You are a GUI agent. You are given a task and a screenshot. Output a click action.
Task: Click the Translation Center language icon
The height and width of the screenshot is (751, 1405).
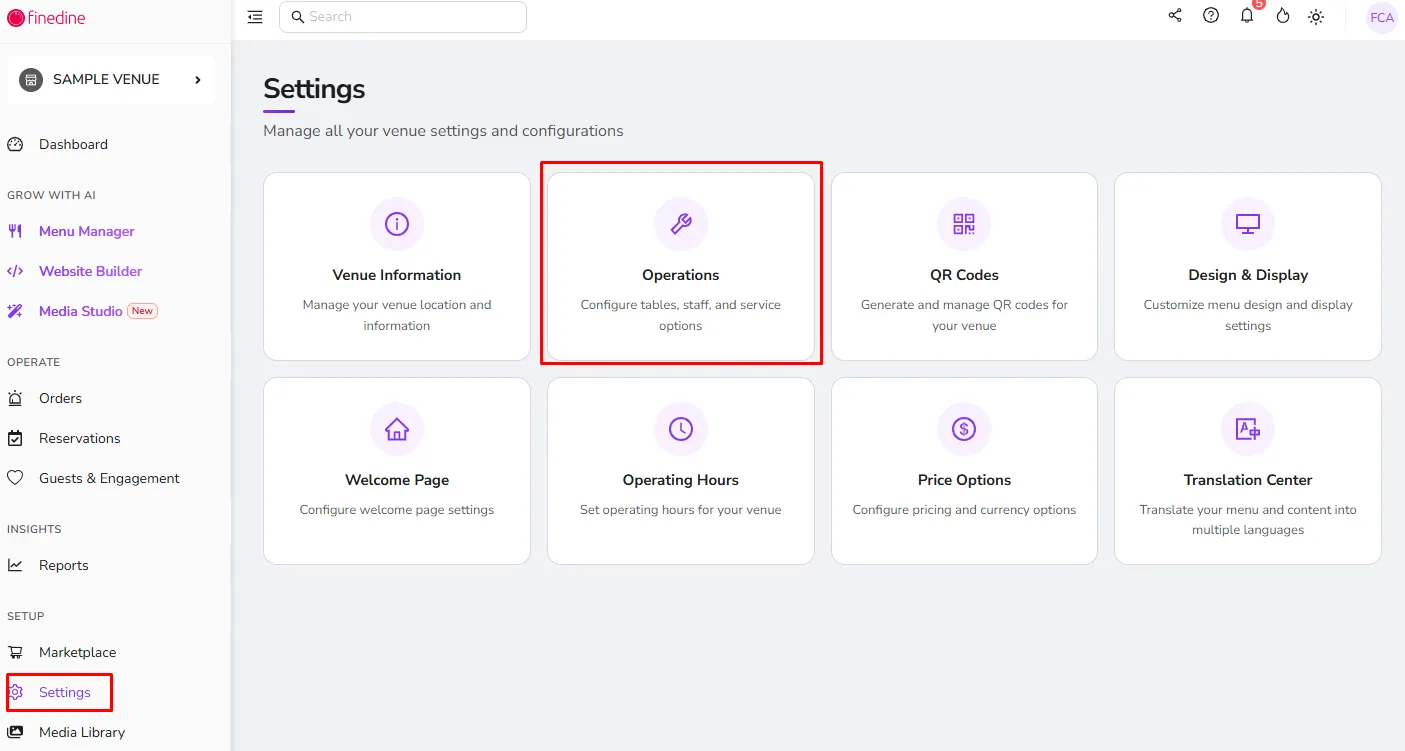point(1248,429)
